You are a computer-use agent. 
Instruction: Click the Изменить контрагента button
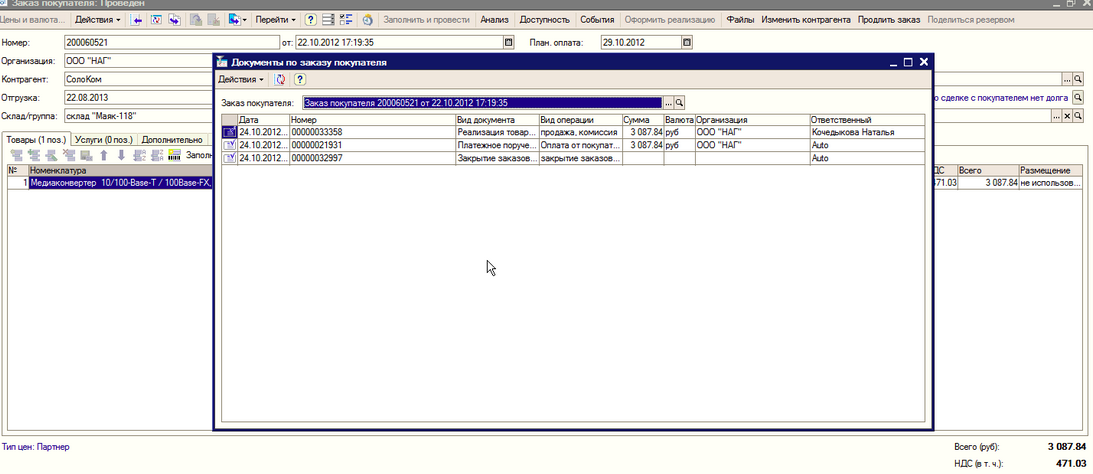[x=806, y=19]
